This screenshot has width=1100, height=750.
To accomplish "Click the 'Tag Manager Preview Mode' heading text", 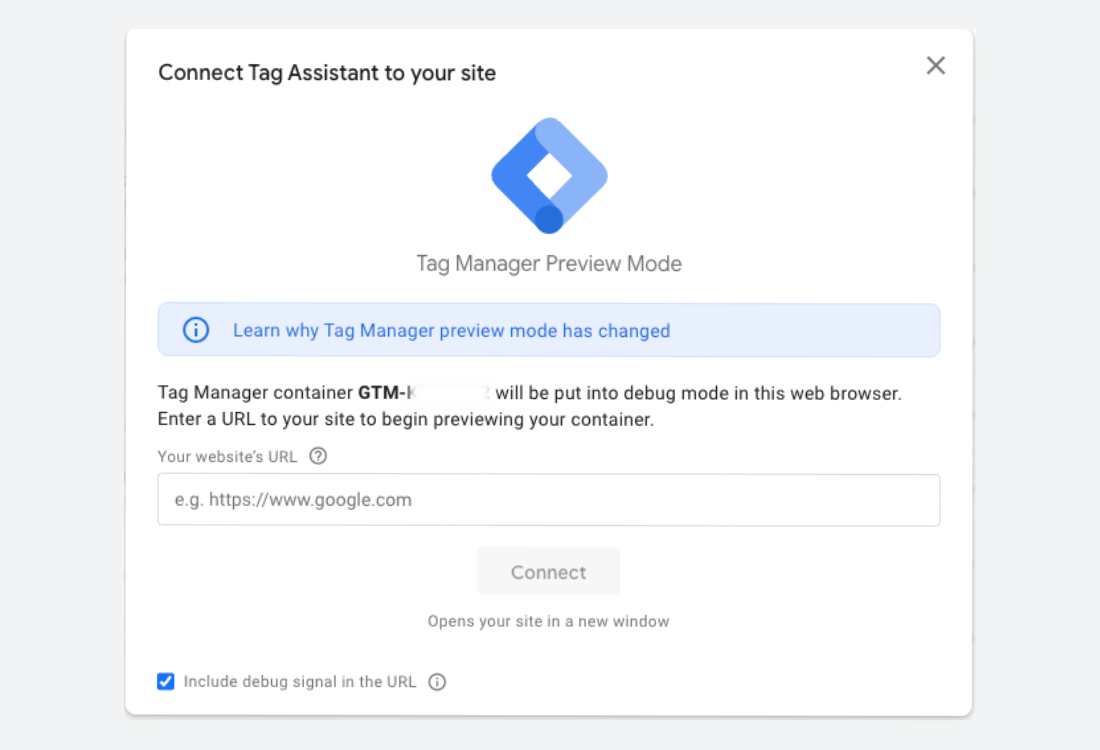I will pyautogui.click(x=549, y=264).
